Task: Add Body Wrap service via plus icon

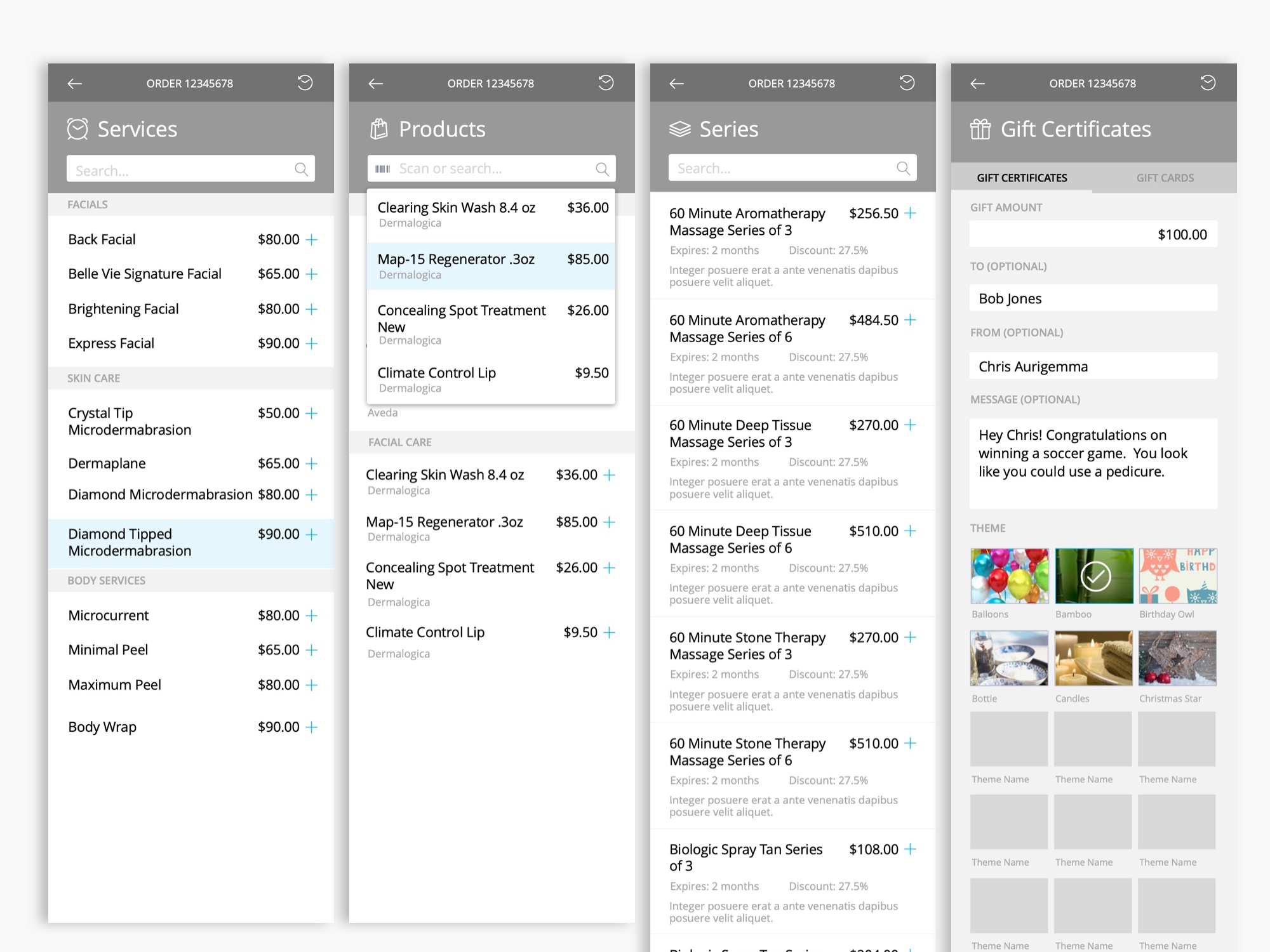Action: coord(312,727)
